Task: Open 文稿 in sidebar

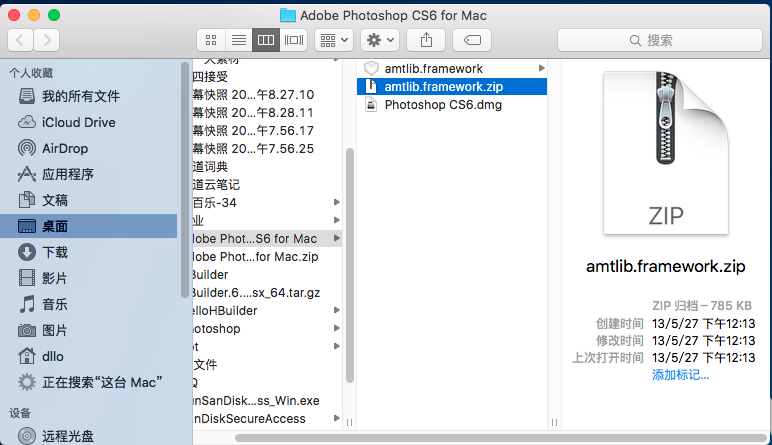Action: point(89,200)
